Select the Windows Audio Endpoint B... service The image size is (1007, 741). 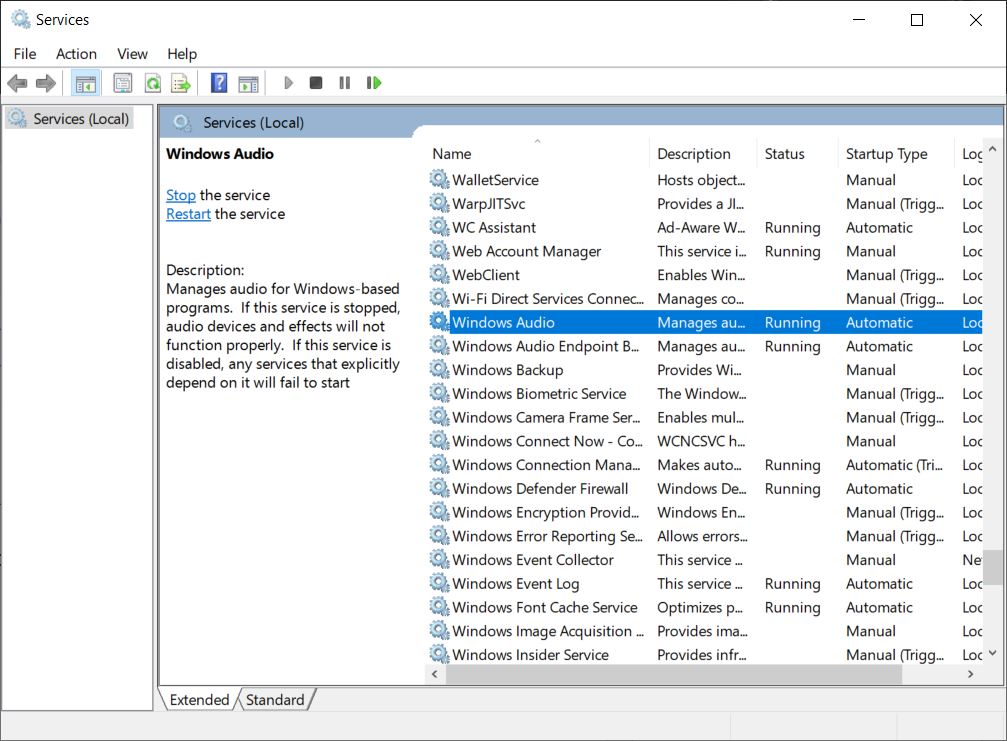click(x=705, y=346)
